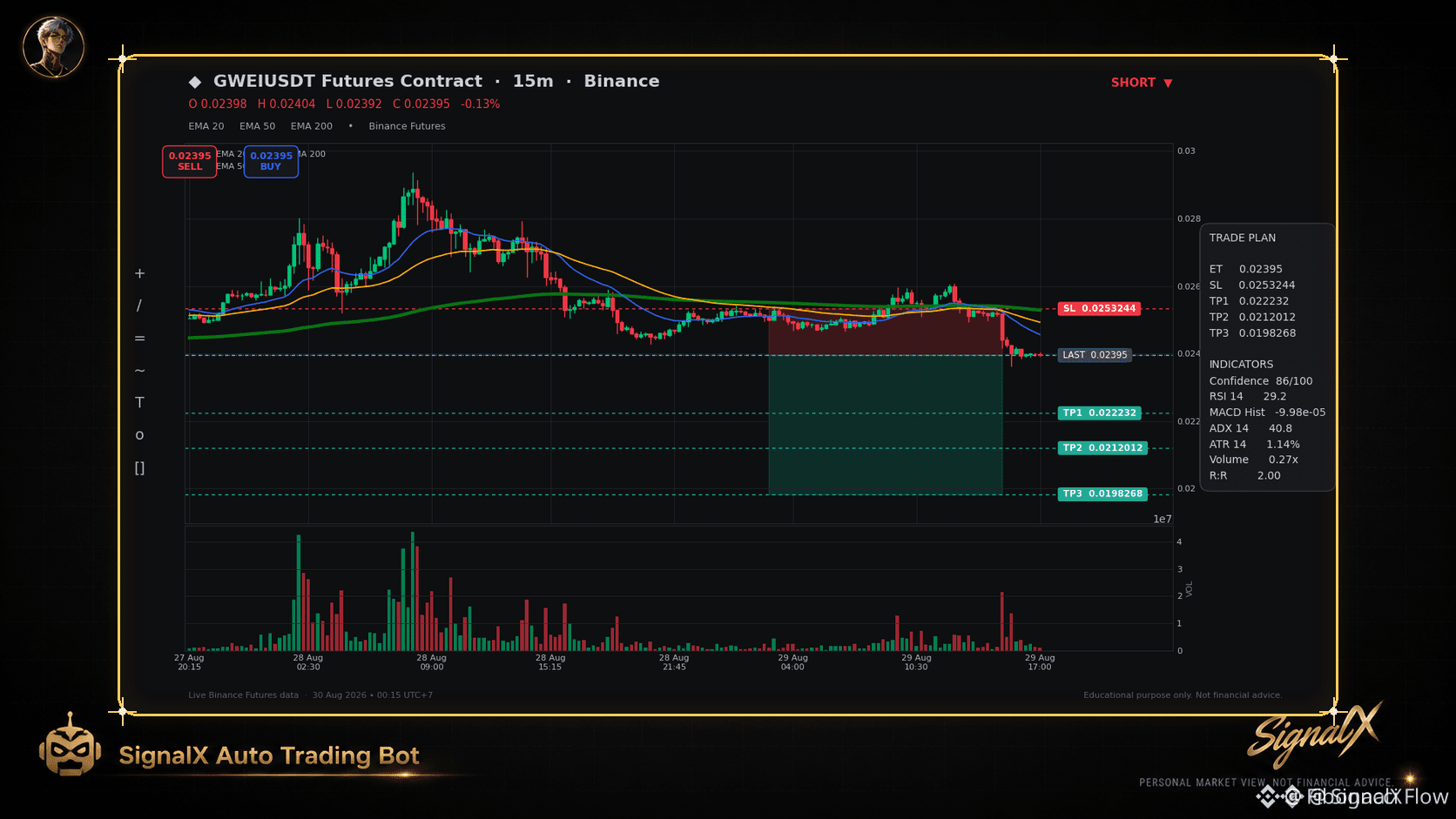Click the SignalX Auto Trading Bot title

[x=269, y=755]
